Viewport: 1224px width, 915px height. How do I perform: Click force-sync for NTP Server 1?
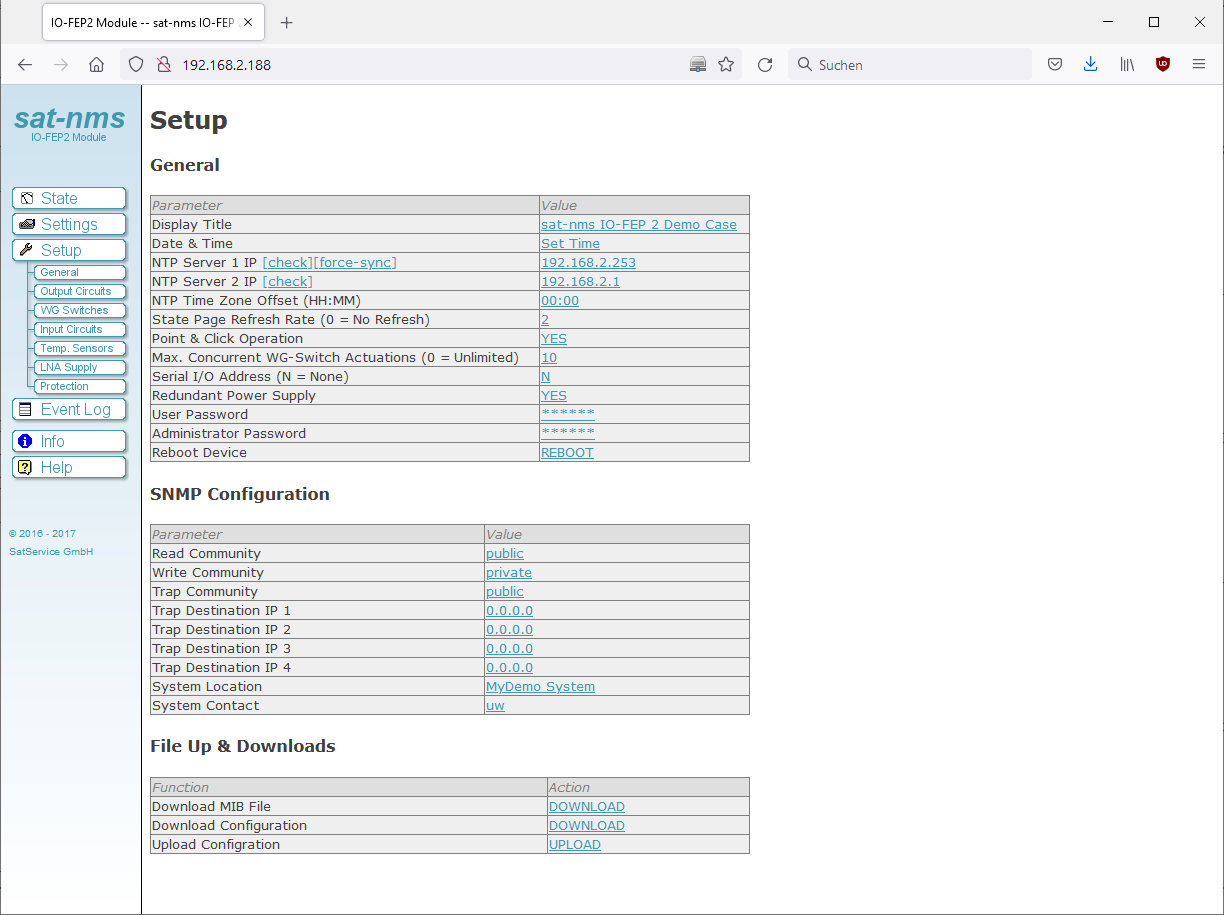355,263
